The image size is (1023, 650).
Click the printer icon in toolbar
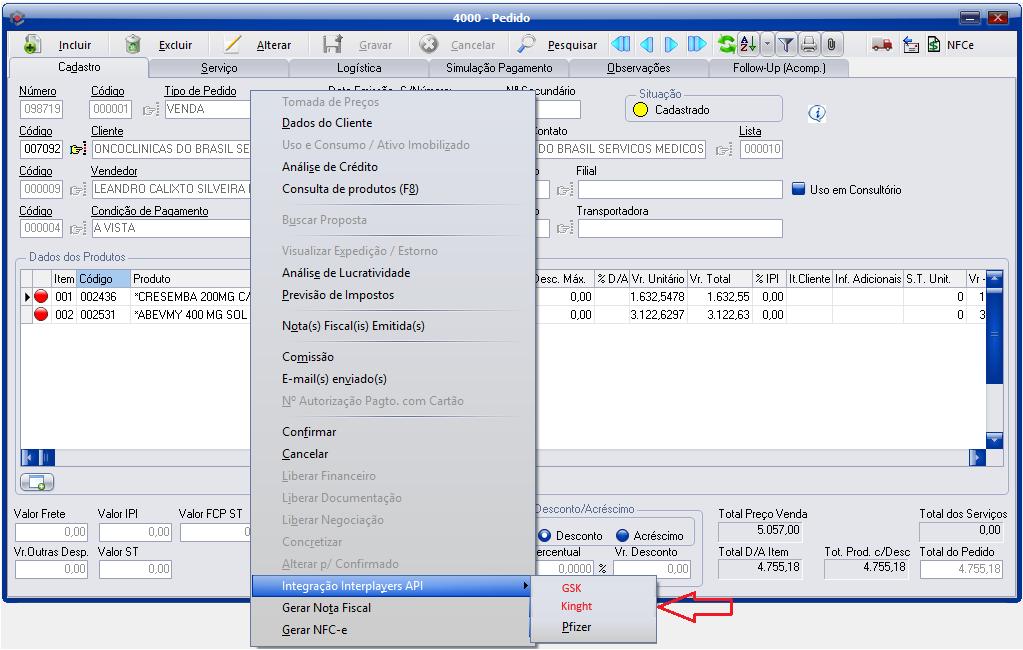pos(808,44)
